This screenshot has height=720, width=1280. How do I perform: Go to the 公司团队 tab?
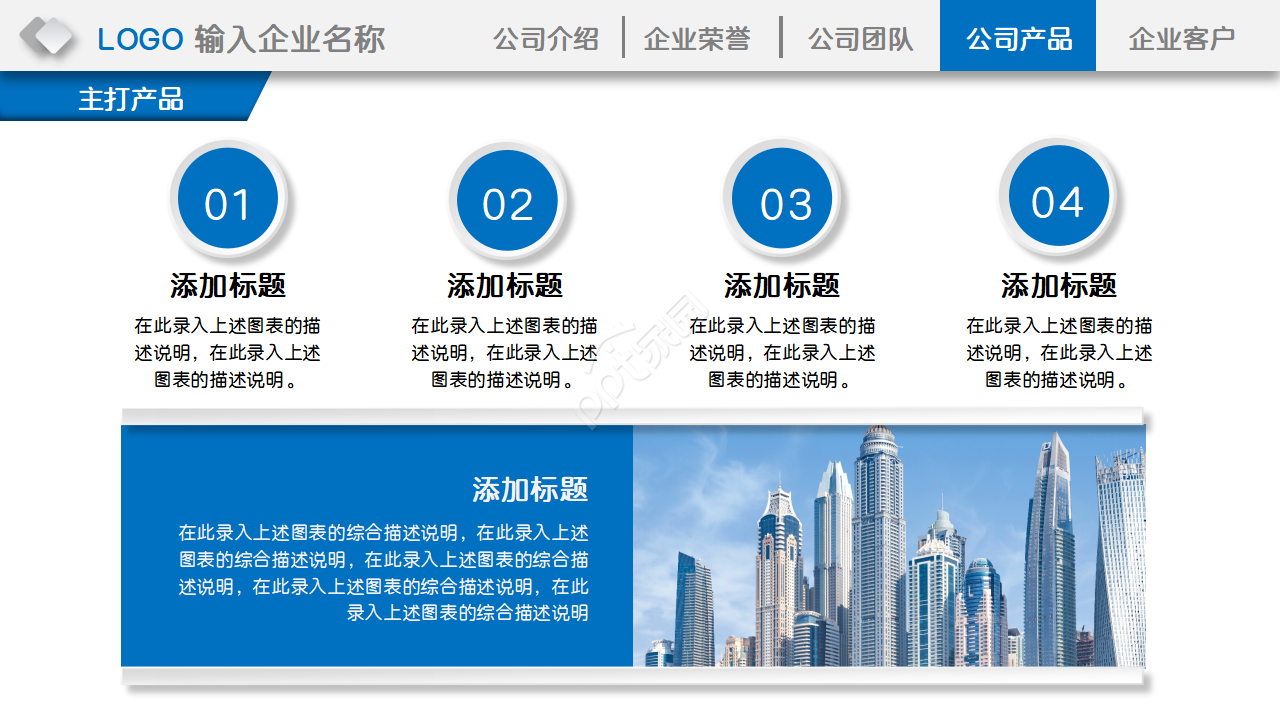(x=861, y=39)
